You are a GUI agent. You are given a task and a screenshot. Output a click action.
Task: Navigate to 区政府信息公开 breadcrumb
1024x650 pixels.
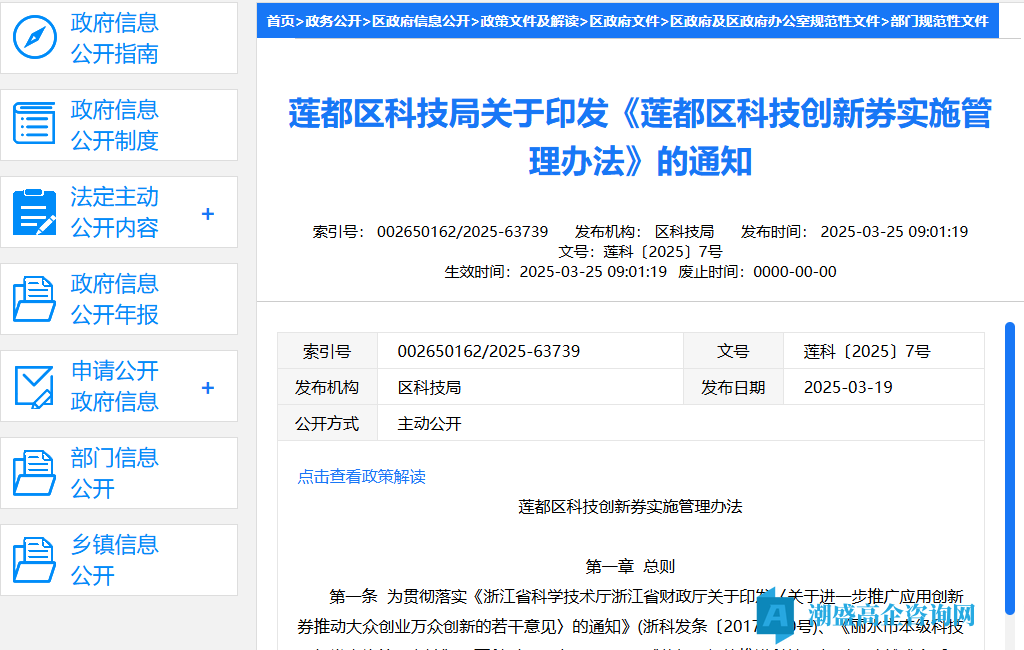421,21
